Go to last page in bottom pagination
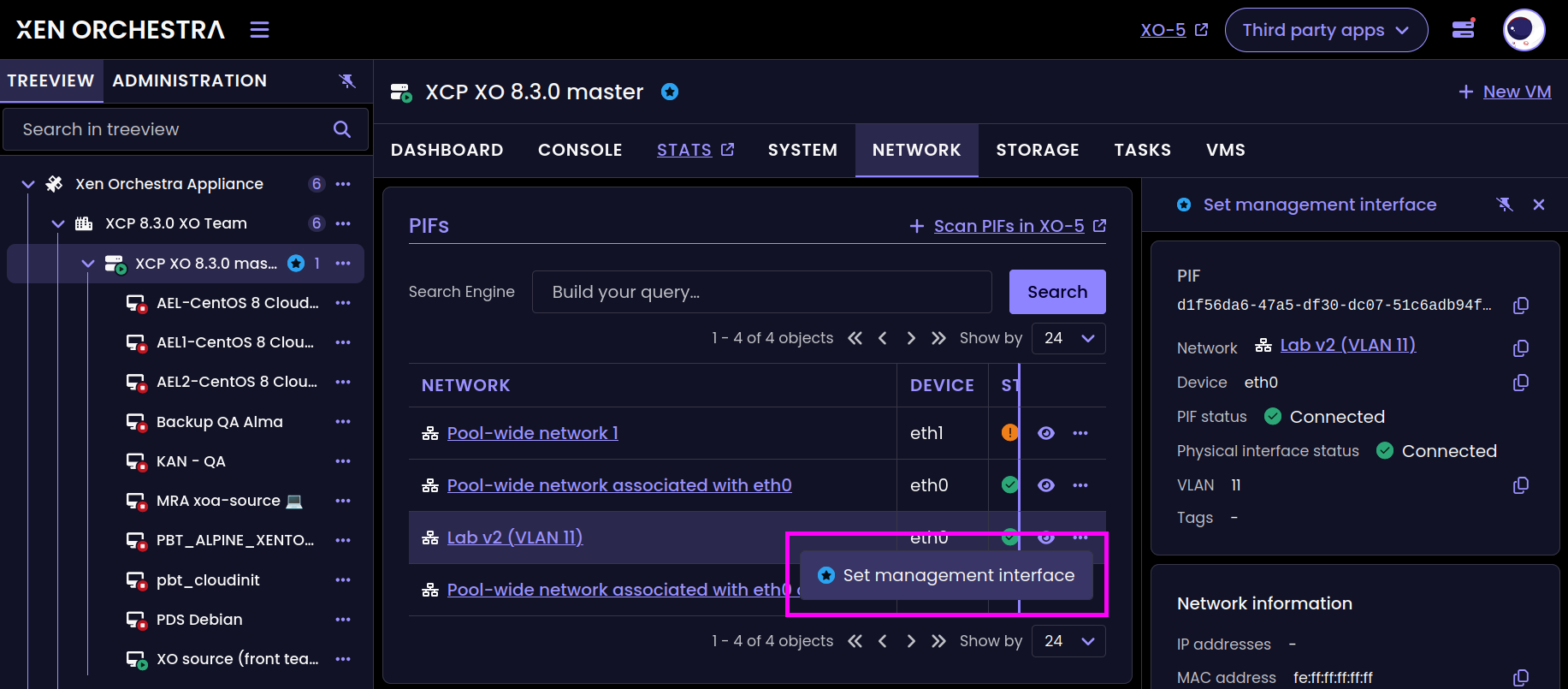The width and height of the screenshot is (1568, 689). click(938, 641)
